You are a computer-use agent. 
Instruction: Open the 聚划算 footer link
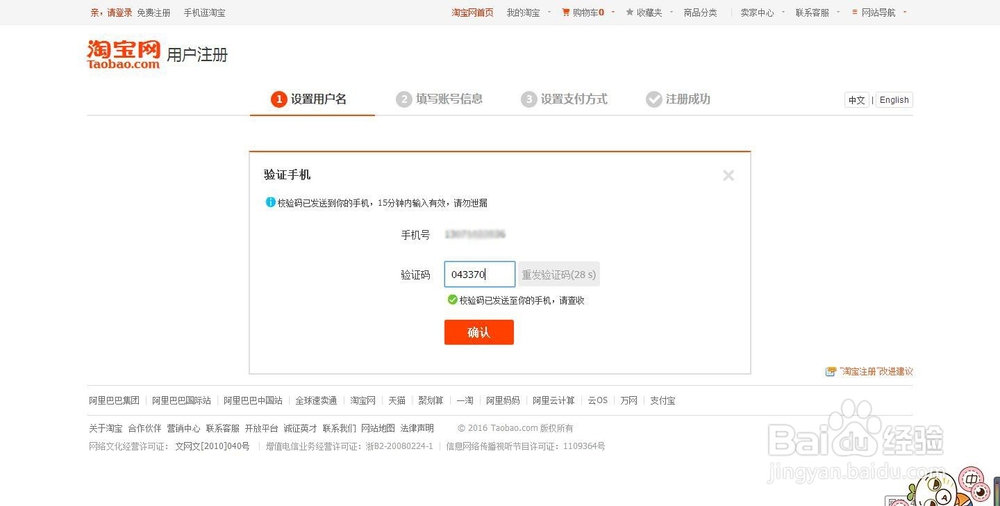pos(431,401)
